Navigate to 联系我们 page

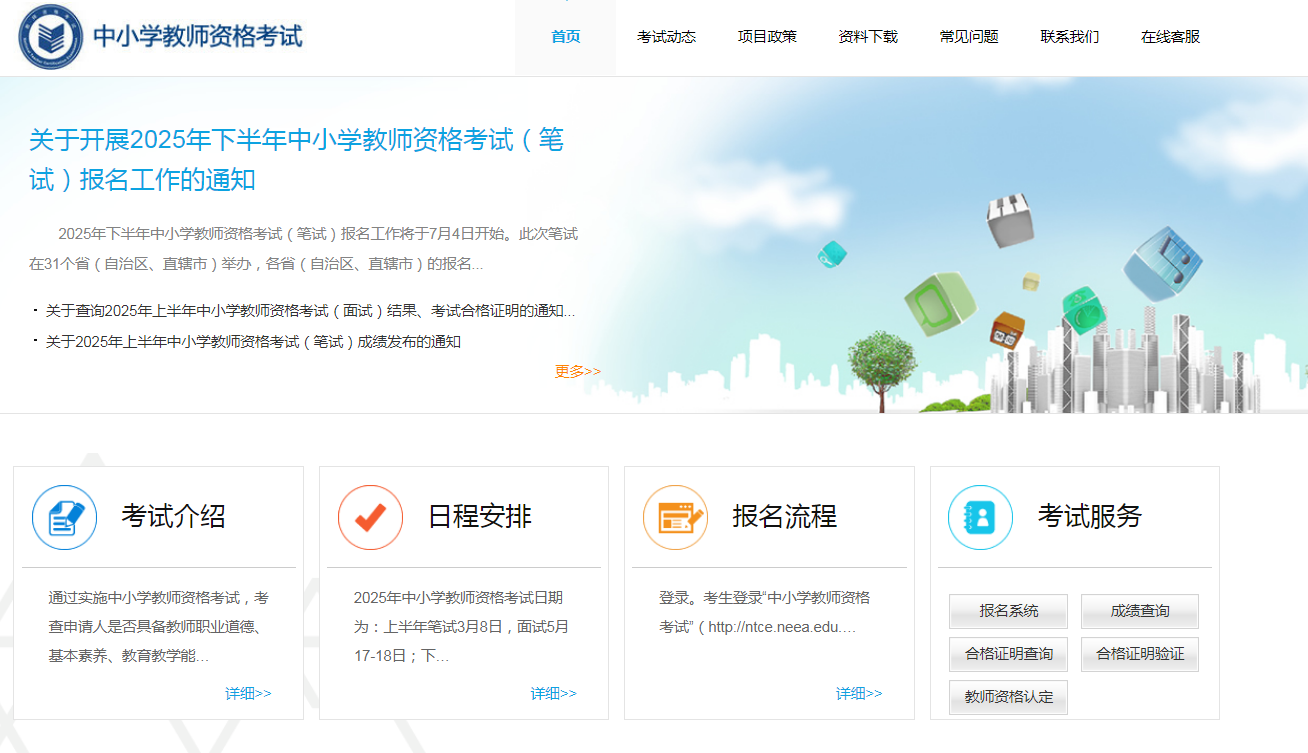coord(1069,37)
